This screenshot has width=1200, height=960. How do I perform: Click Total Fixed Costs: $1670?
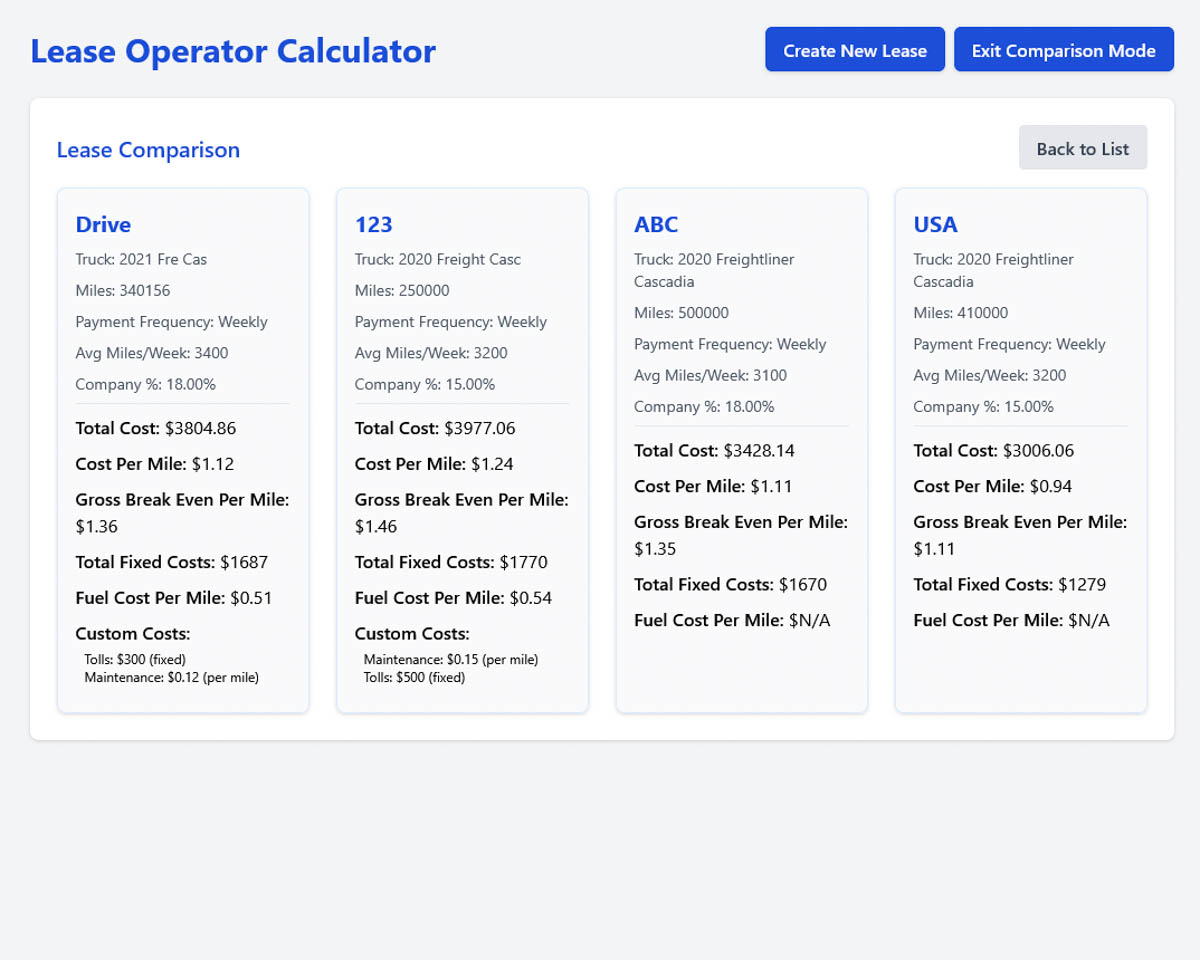pyautogui.click(x=730, y=584)
